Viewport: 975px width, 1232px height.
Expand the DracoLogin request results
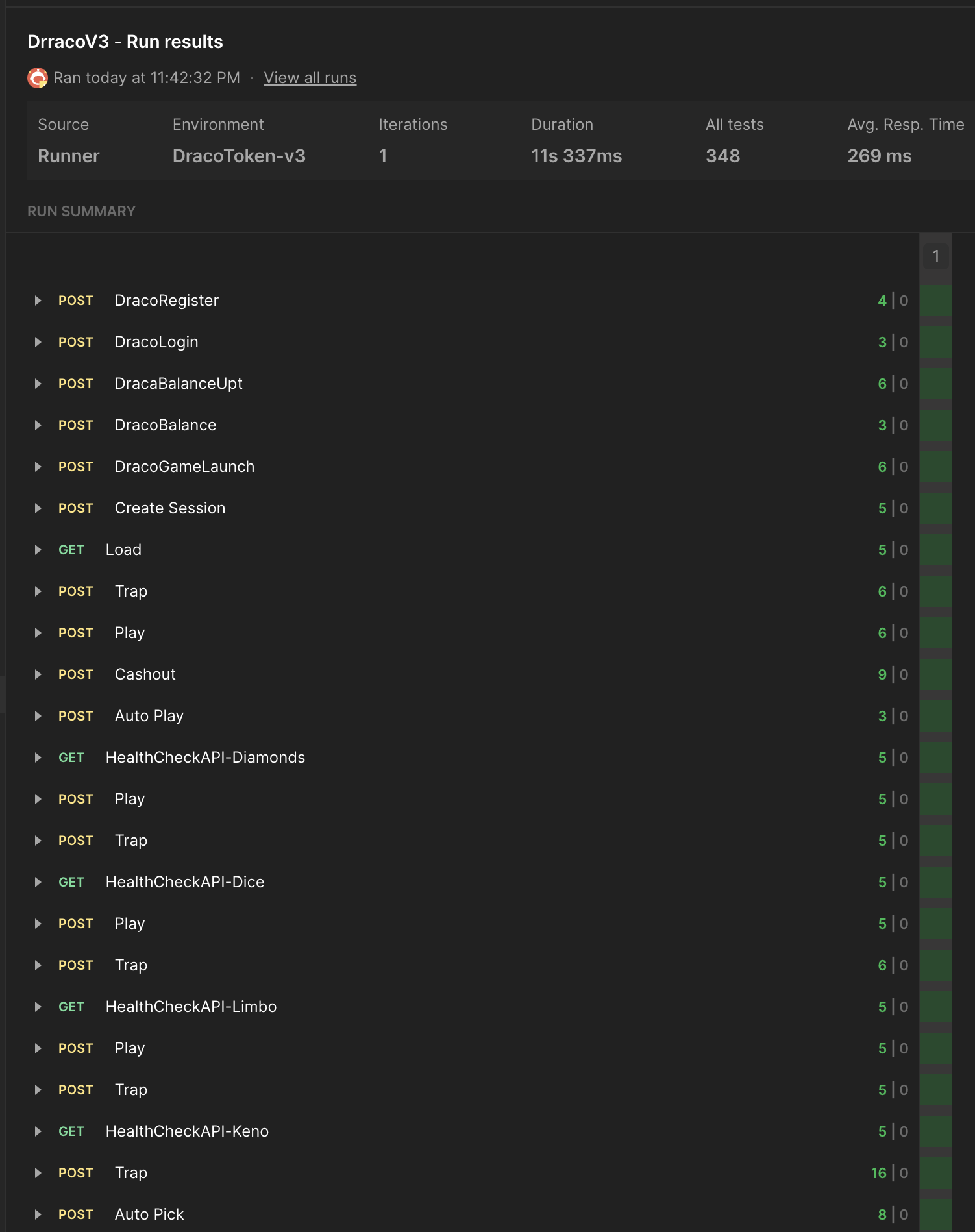pos(38,342)
